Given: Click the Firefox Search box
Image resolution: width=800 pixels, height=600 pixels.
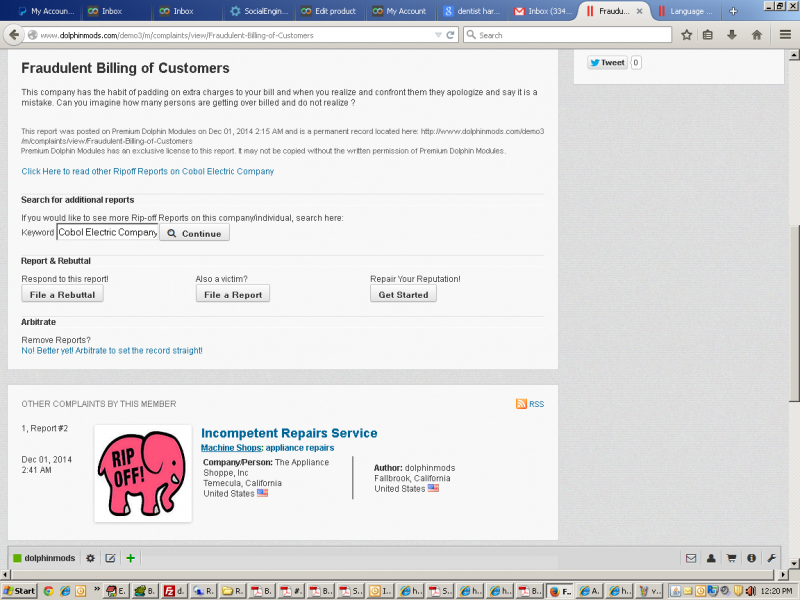Looking at the screenshot, I should pyautogui.click(x=567, y=35).
